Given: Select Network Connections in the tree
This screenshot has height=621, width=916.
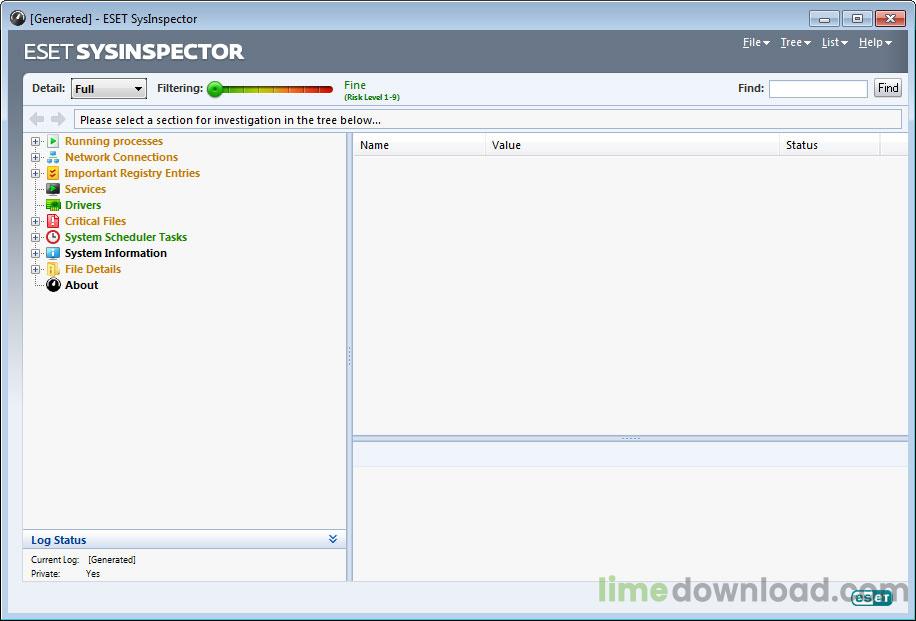Looking at the screenshot, I should point(122,157).
